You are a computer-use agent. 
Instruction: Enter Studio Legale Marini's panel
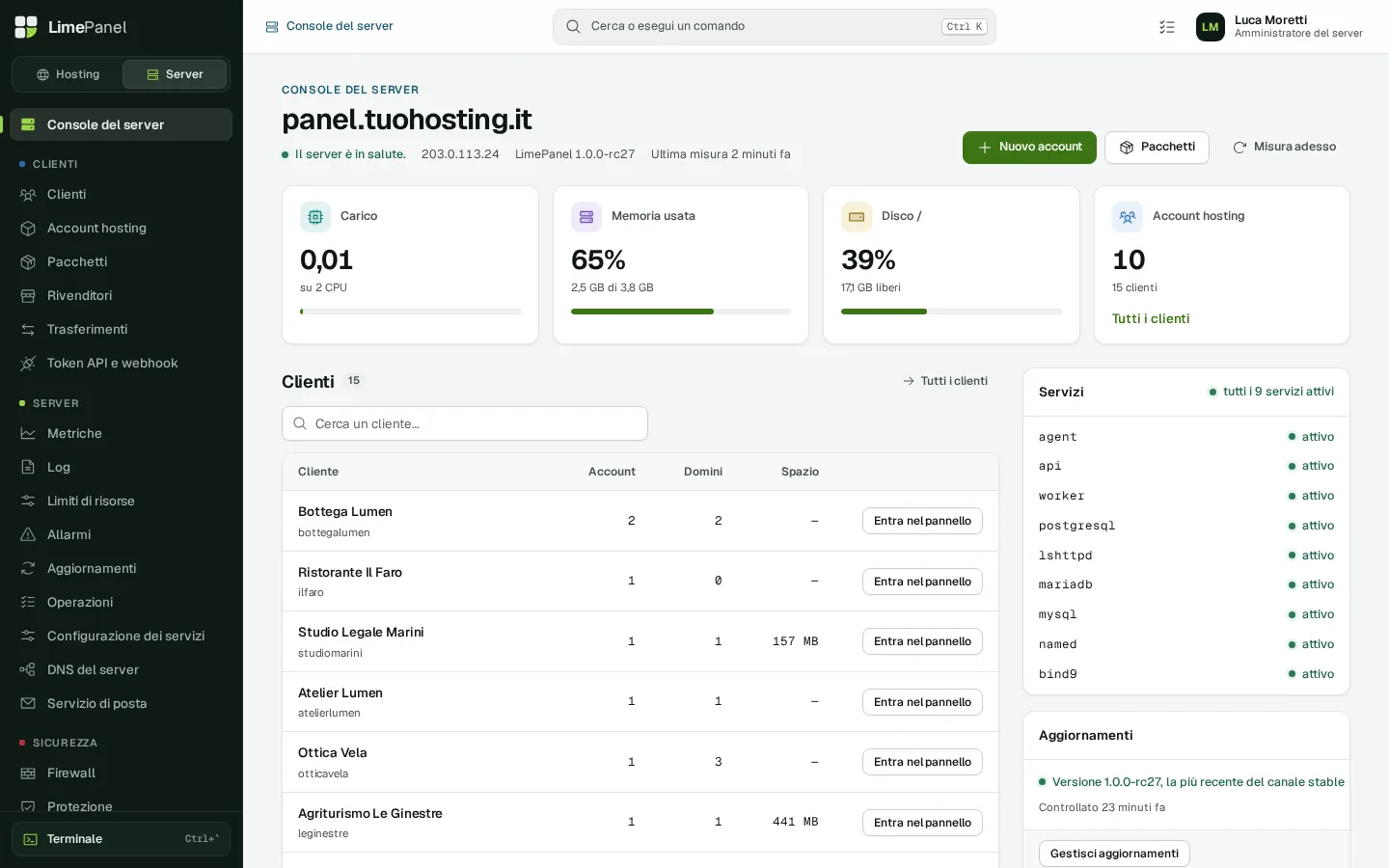coord(922,641)
